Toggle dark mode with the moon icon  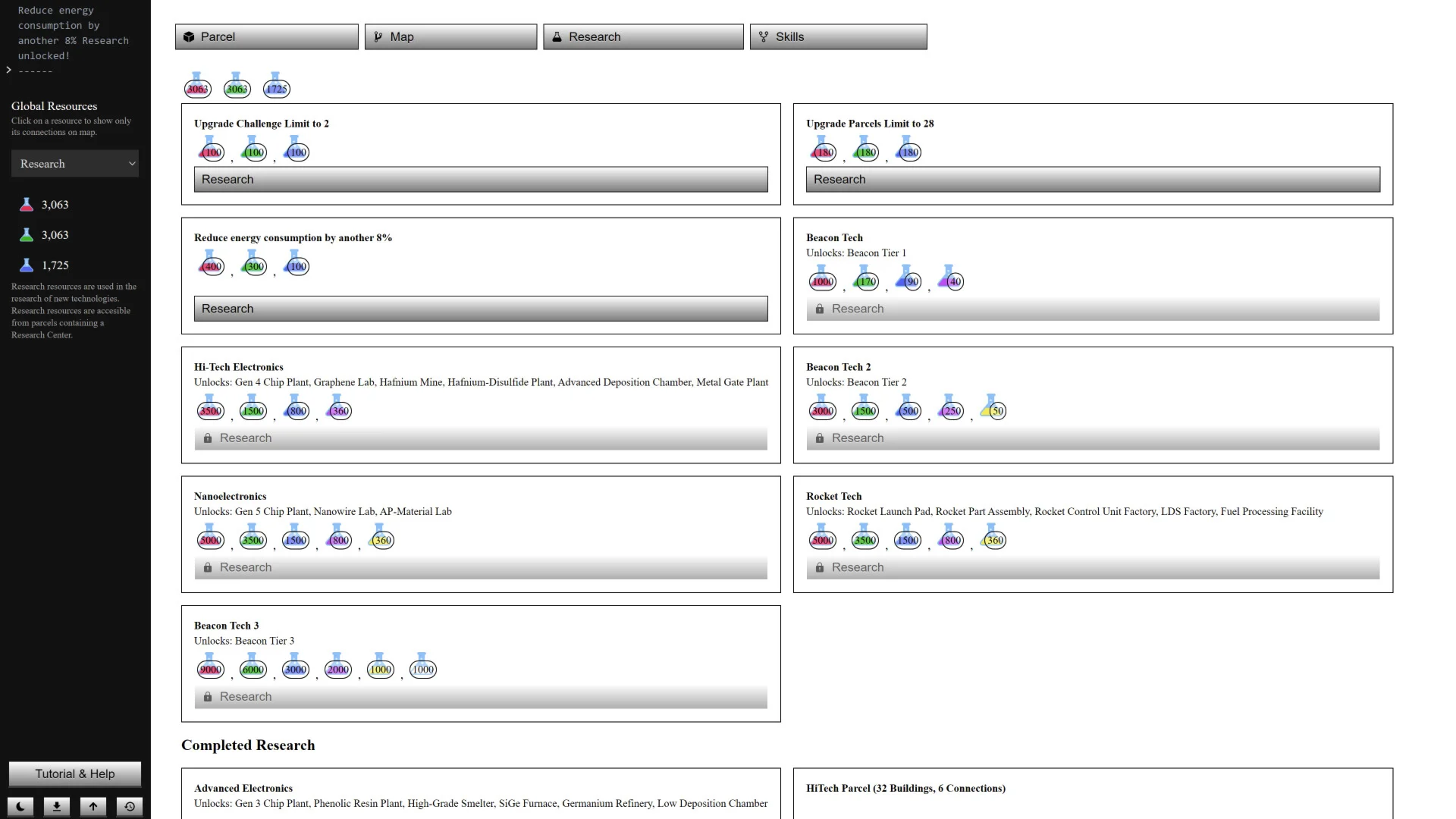click(x=20, y=806)
